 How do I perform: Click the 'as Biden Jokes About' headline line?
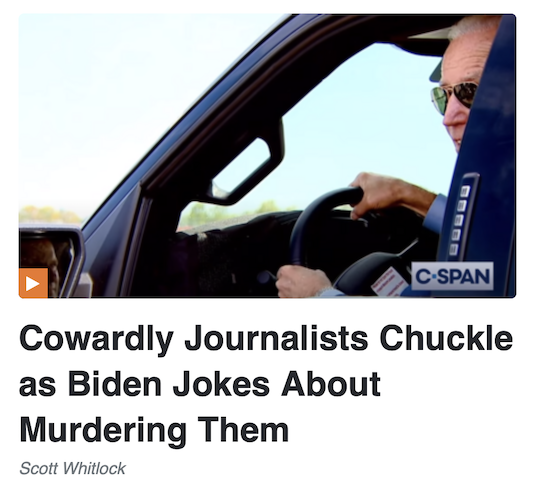[x=200, y=384]
